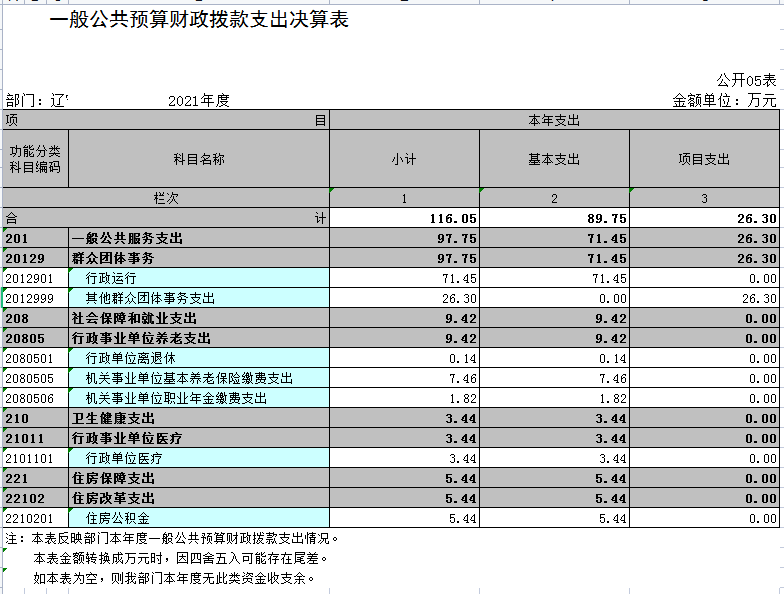
Task: Select the 行政事业单位养老支出 cell
Action: pos(199,338)
